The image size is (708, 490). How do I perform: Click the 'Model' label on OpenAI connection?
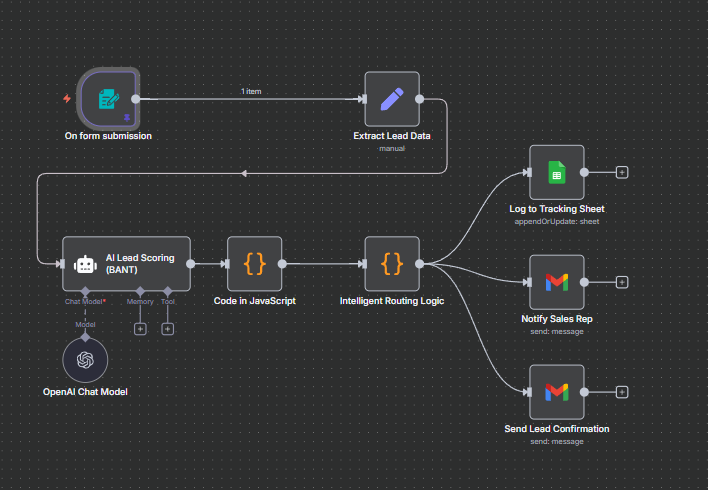click(x=85, y=323)
